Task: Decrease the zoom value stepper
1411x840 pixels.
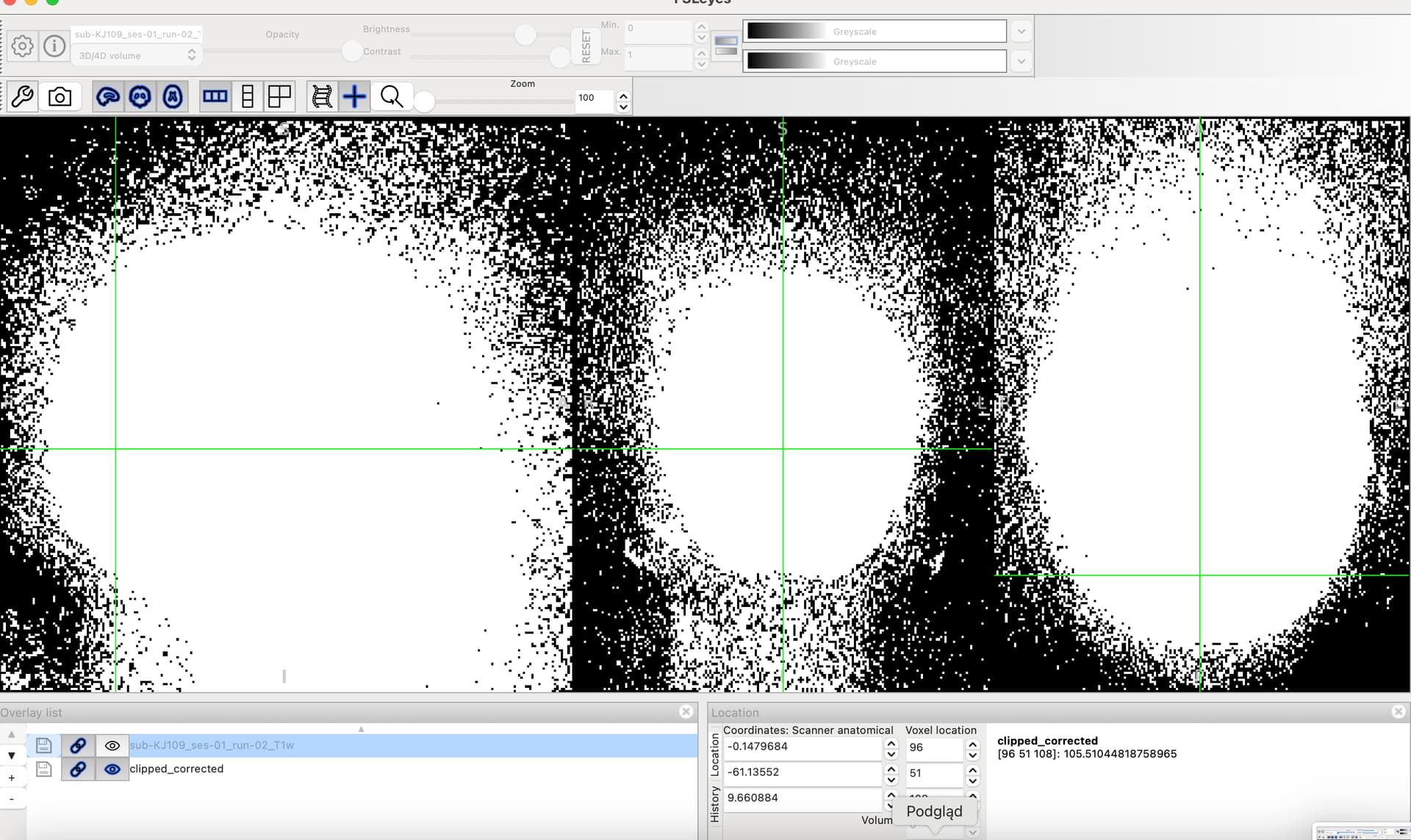Action: click(x=623, y=107)
